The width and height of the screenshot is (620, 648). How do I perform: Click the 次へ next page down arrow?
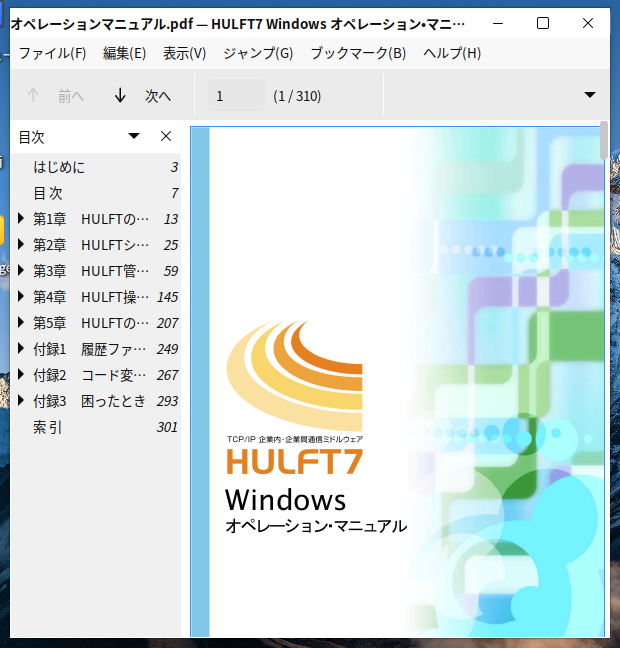[x=120, y=95]
